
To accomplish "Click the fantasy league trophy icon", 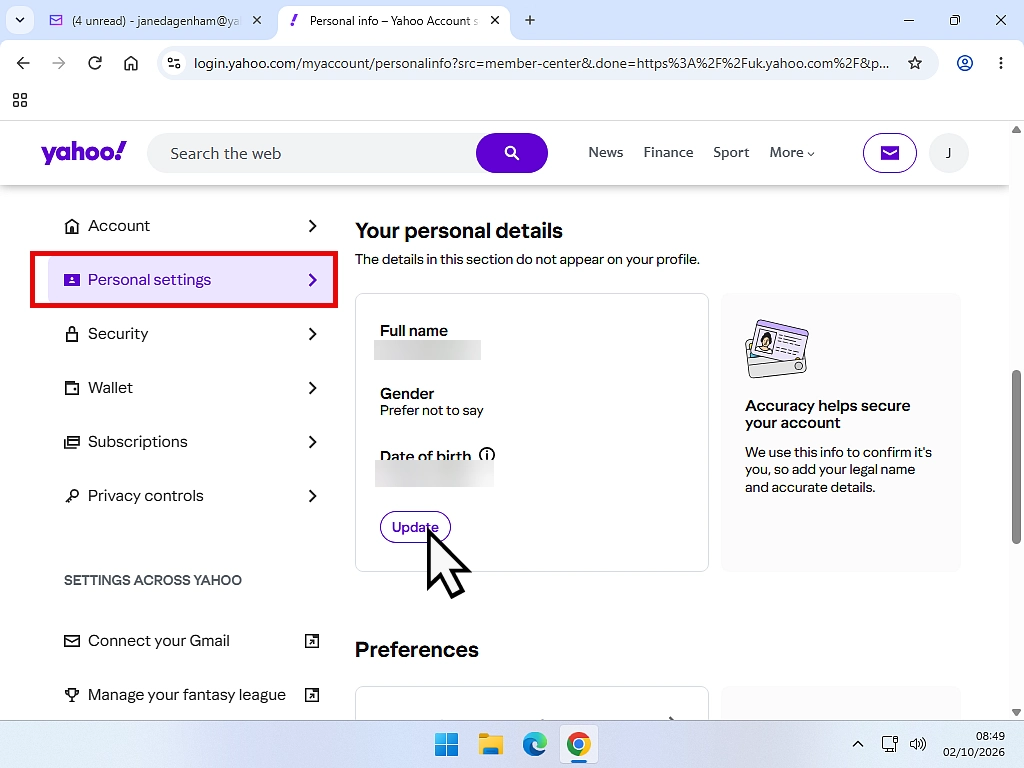I will point(72,695).
